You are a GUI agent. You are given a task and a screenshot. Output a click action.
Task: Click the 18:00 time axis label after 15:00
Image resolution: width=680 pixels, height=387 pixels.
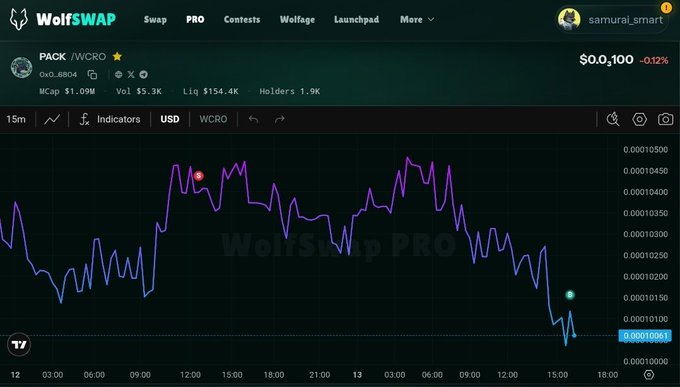pyautogui.click(x=608, y=375)
